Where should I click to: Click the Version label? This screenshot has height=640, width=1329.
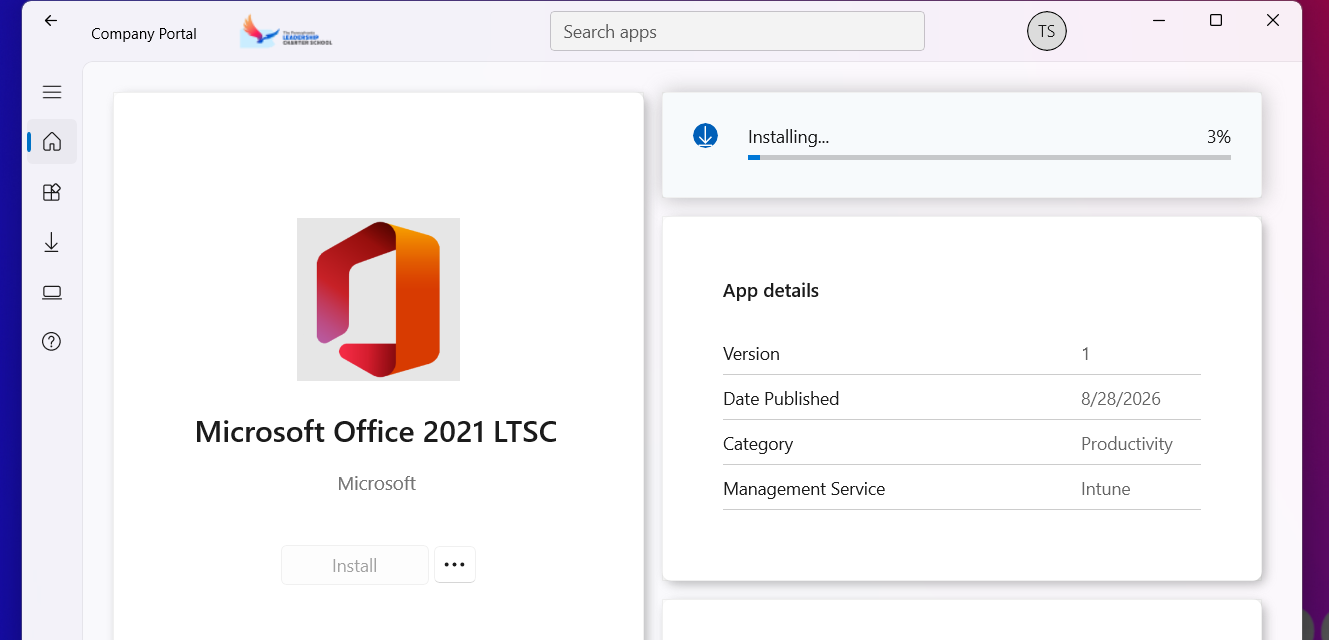[751, 354]
